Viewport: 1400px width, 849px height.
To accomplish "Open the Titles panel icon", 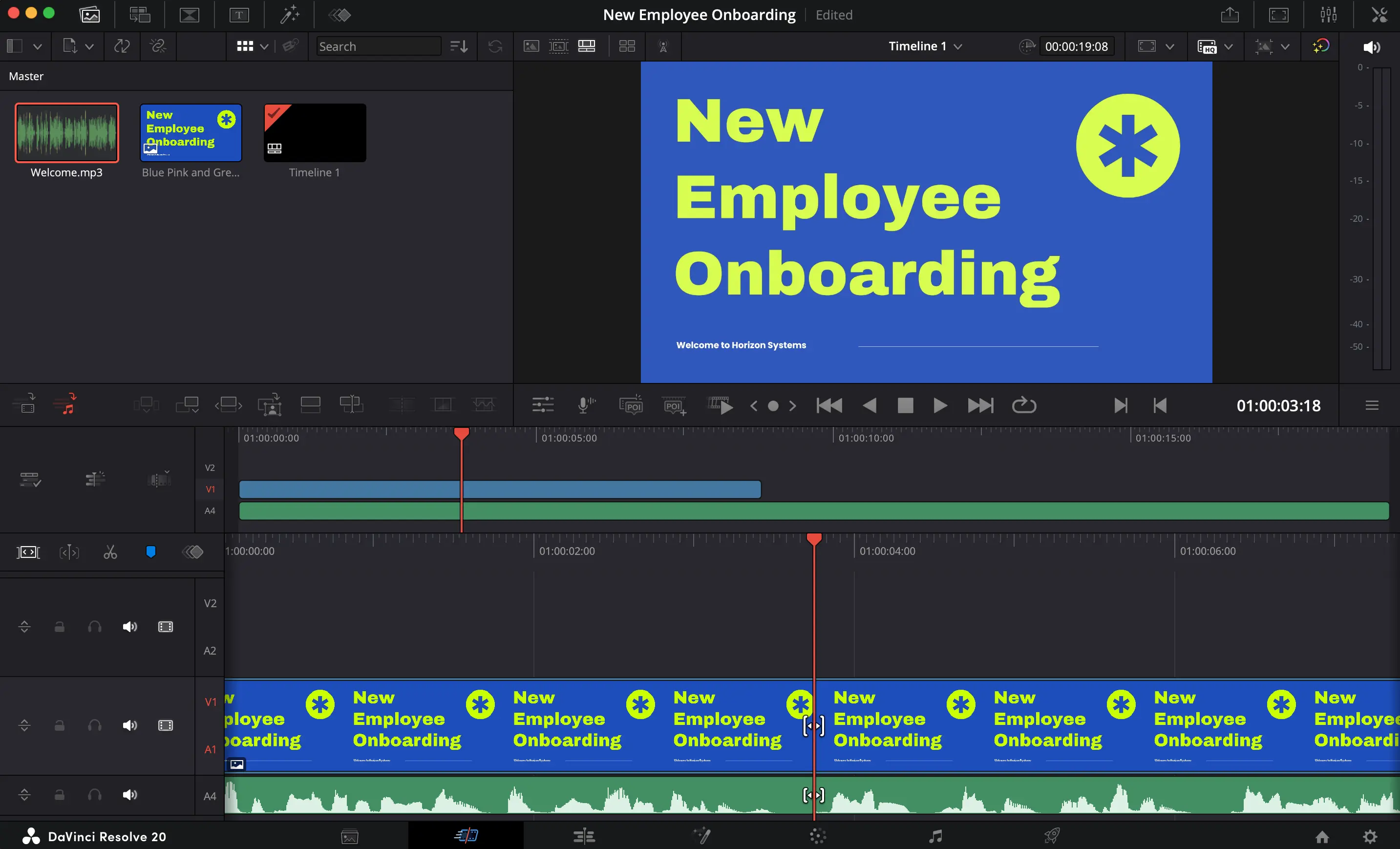I will click(x=239, y=15).
